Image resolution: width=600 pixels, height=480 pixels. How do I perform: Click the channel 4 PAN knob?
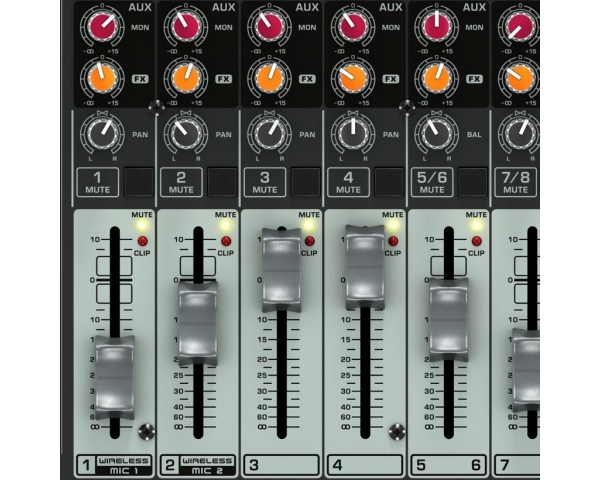[353, 134]
